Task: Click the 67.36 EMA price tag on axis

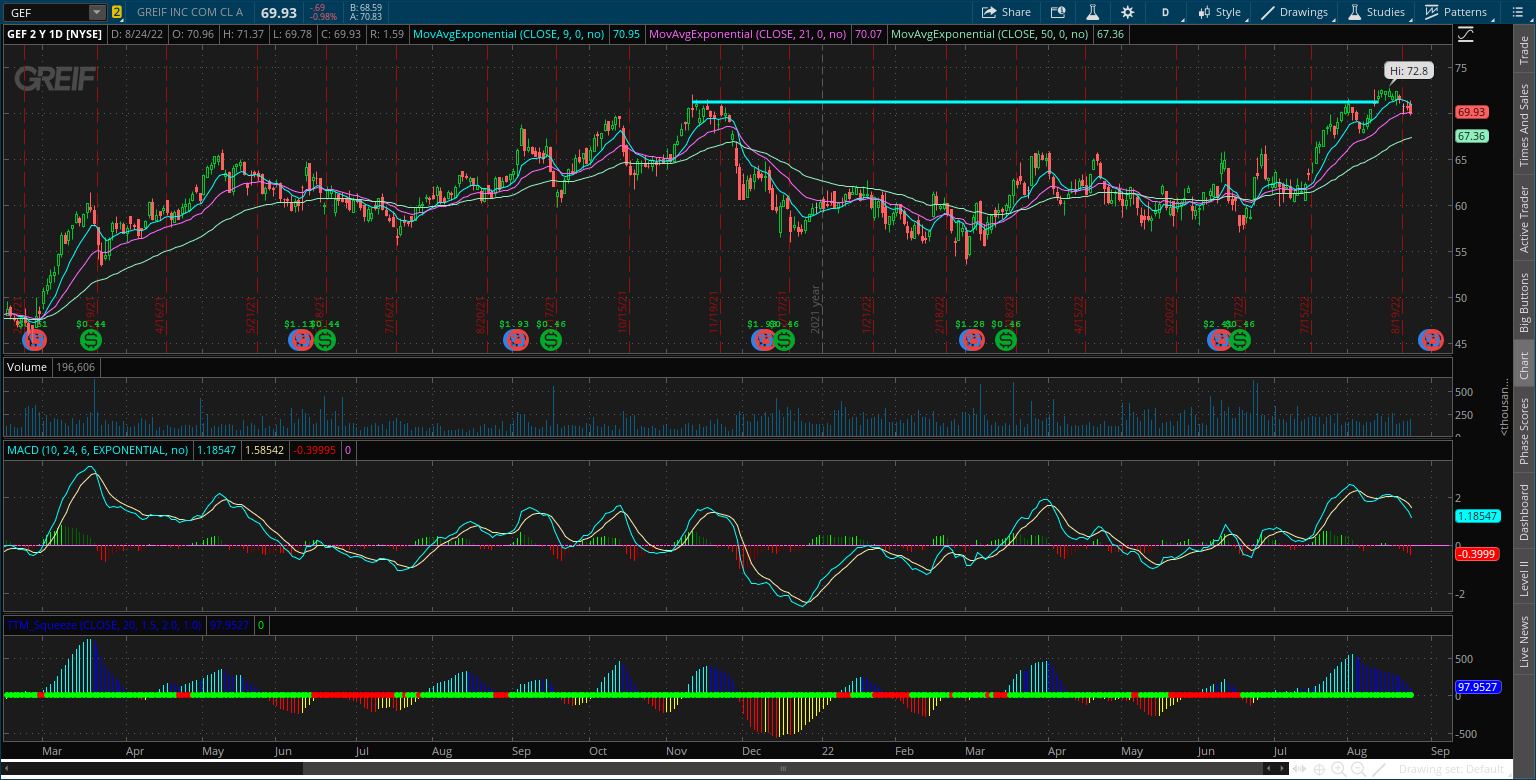Action: pos(1471,136)
